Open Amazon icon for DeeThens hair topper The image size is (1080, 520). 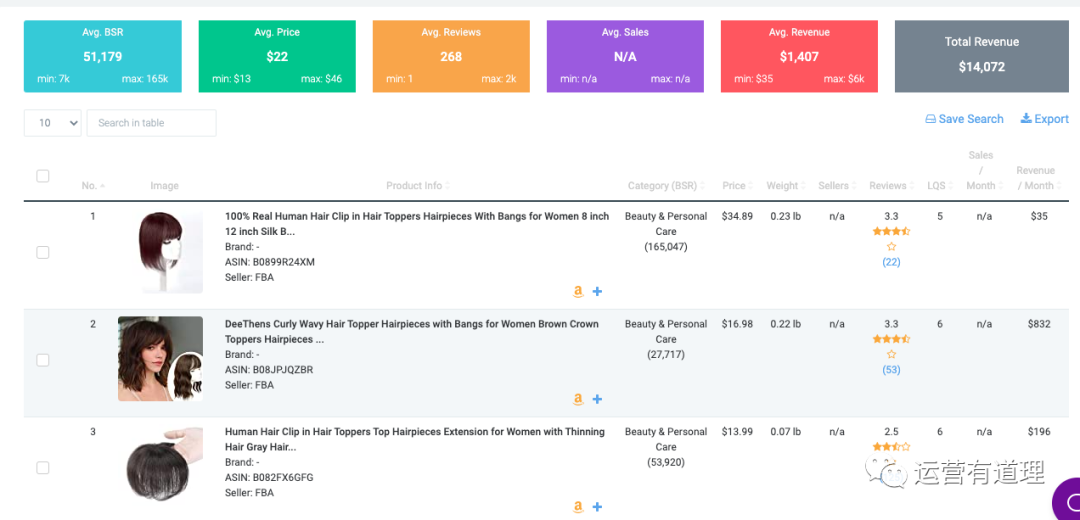click(578, 400)
